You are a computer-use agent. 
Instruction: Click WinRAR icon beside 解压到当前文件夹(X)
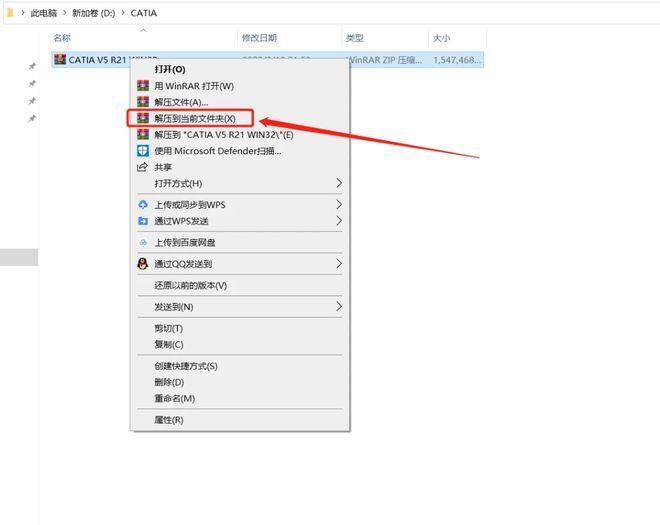point(143,118)
